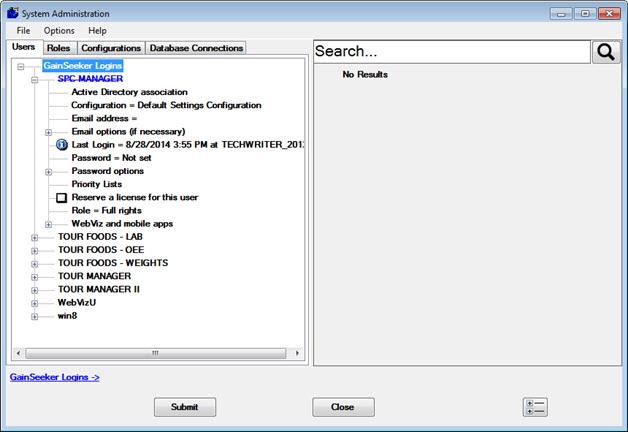Viewport: 628px width, 432px height.
Task: Expand the Password options node
Action: coord(48,171)
